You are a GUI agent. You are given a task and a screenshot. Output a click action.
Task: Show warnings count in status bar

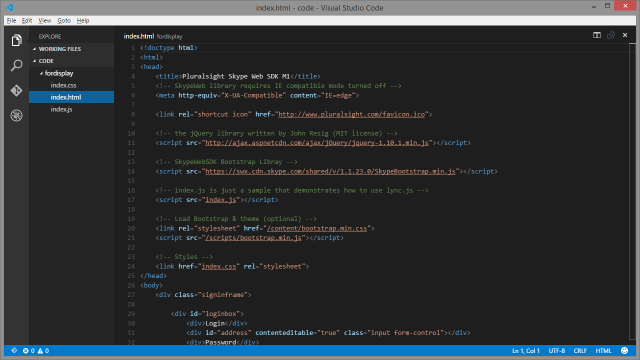tap(43, 351)
